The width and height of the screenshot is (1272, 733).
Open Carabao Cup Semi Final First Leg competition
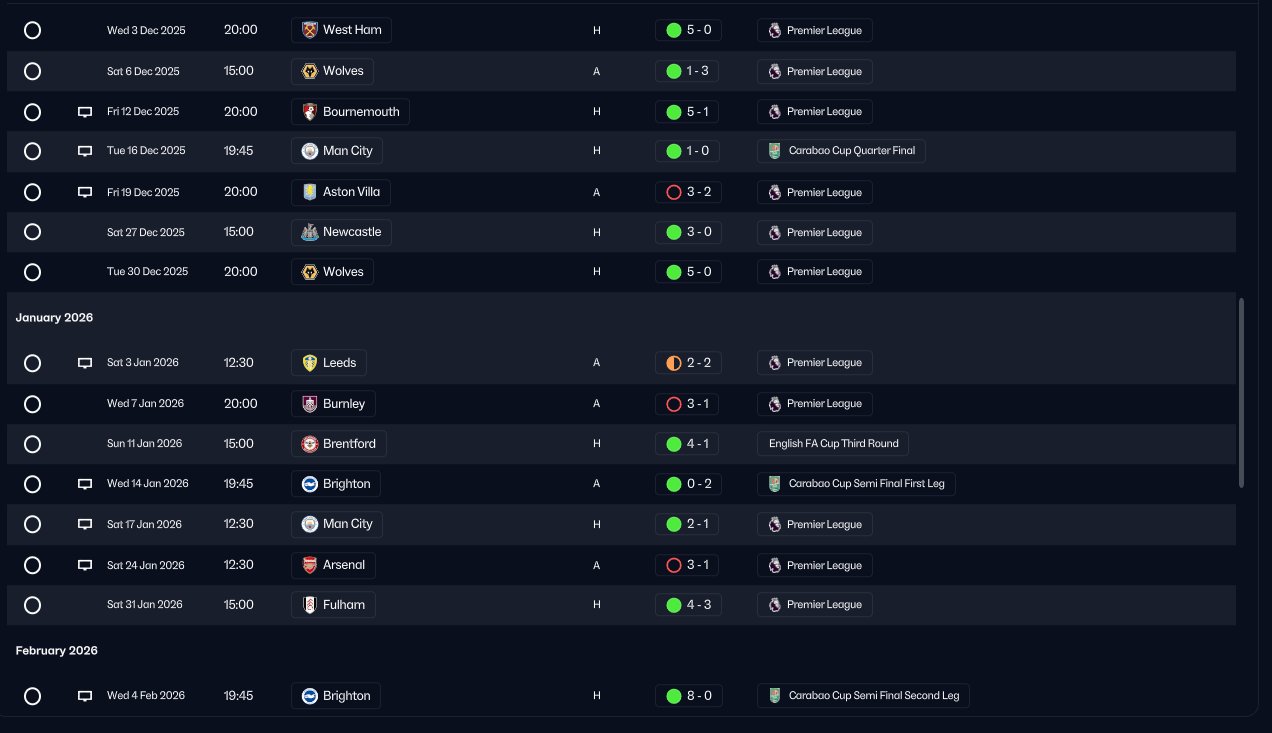[856, 484]
